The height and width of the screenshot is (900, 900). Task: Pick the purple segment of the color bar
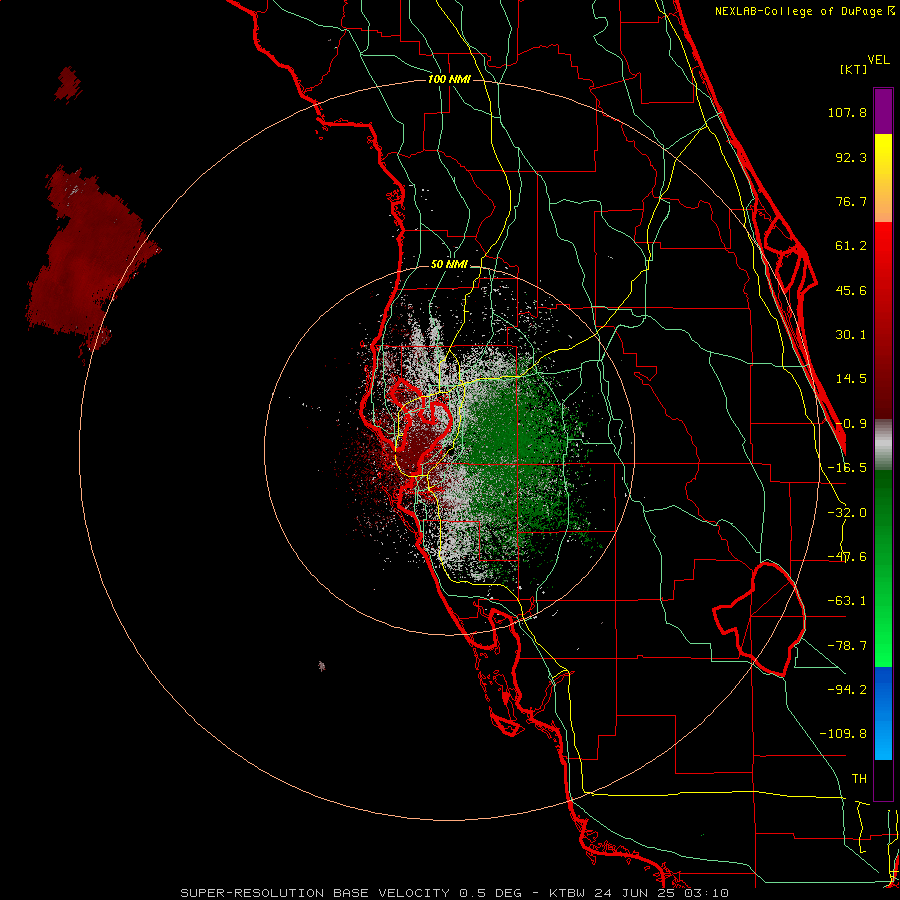(x=883, y=111)
